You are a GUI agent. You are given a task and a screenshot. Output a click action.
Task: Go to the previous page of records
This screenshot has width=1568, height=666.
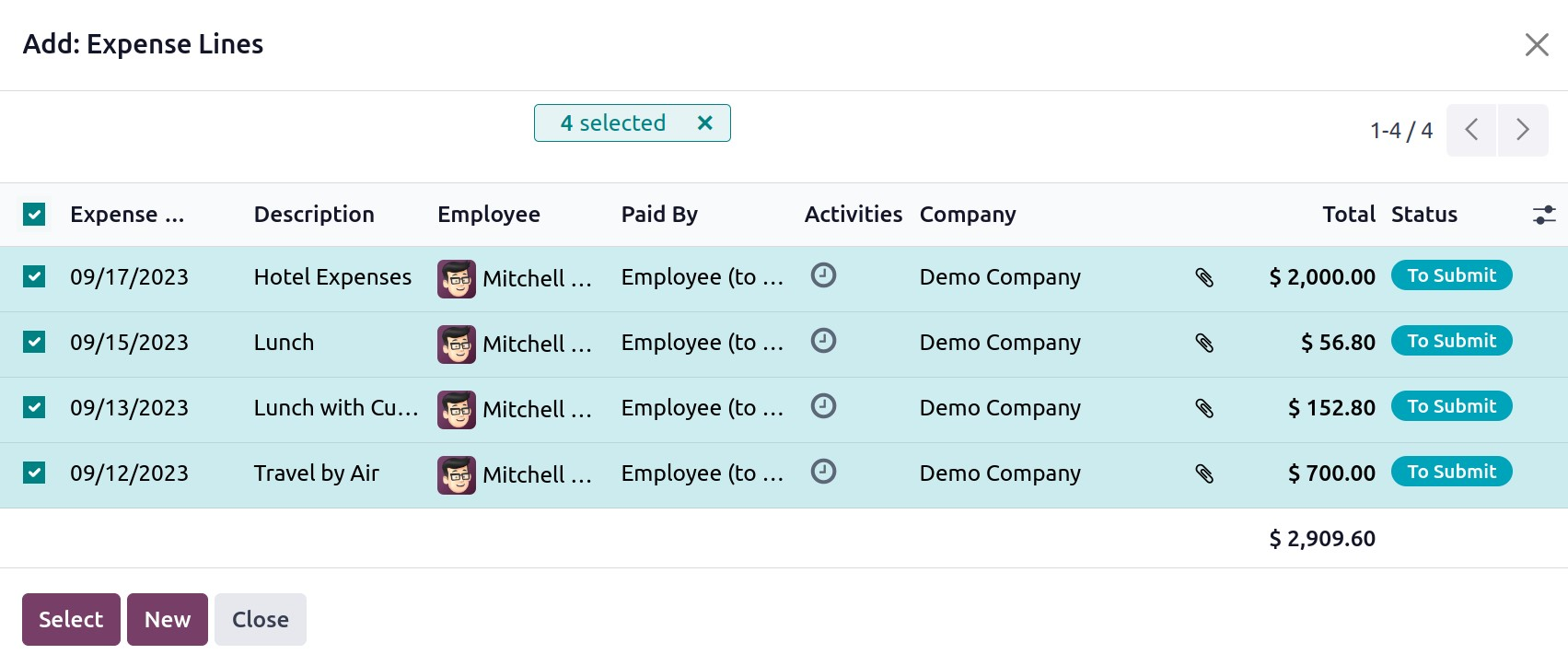(x=1471, y=130)
